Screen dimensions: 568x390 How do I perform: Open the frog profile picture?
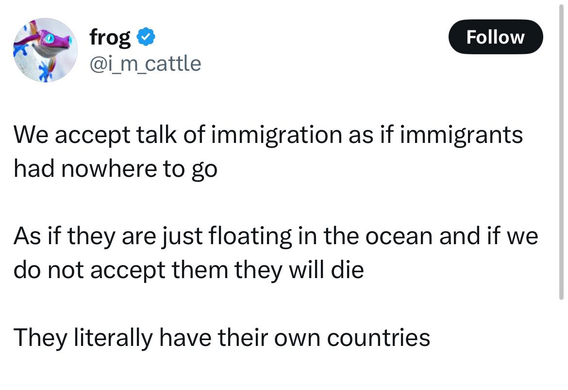tap(45, 50)
